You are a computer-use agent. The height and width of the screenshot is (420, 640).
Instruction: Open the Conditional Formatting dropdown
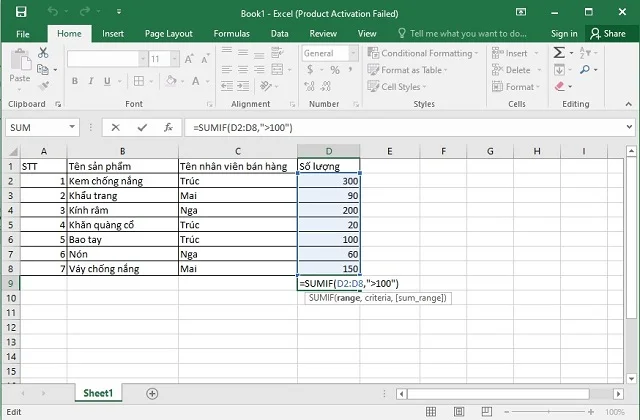[x=426, y=53]
